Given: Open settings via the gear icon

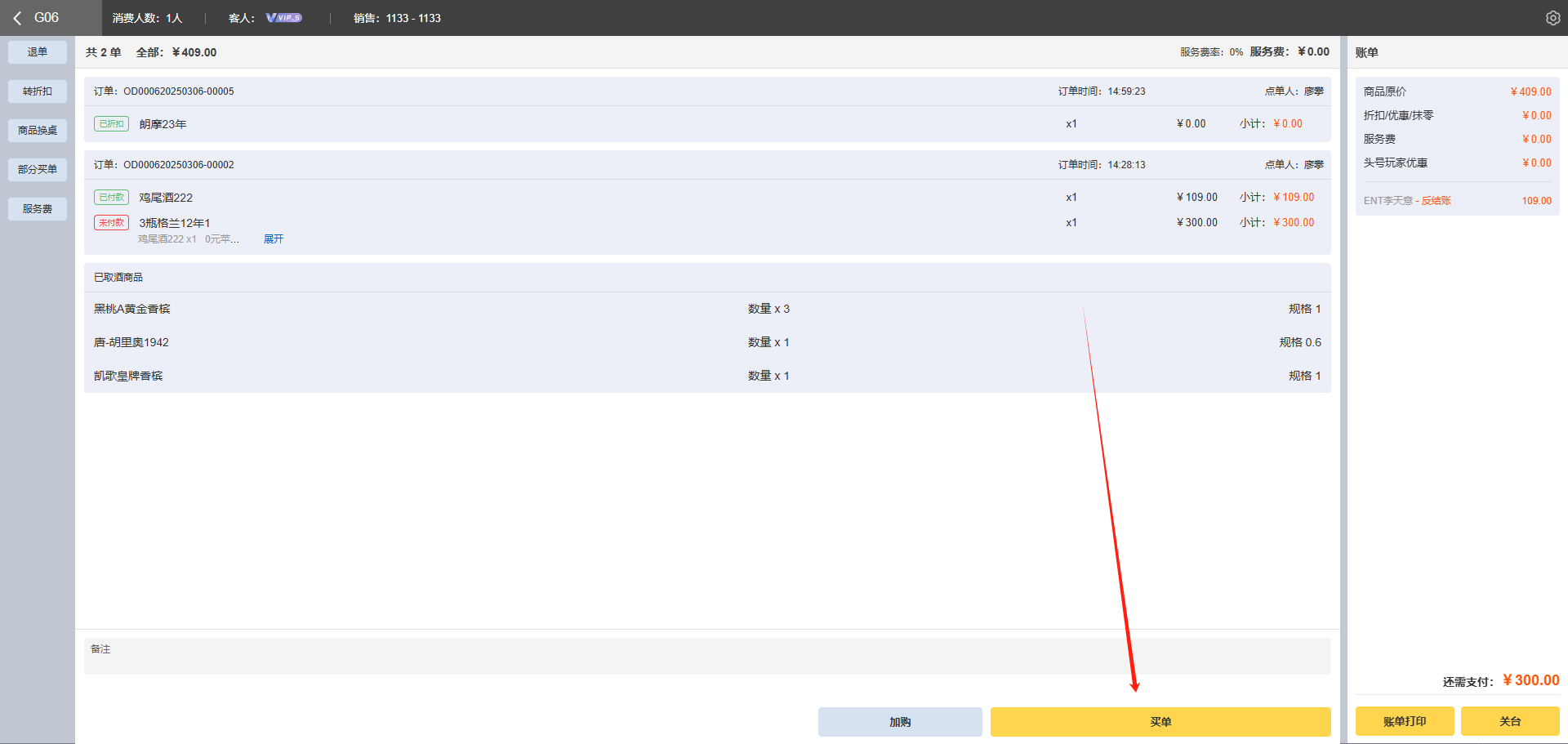Looking at the screenshot, I should pos(1552,18).
